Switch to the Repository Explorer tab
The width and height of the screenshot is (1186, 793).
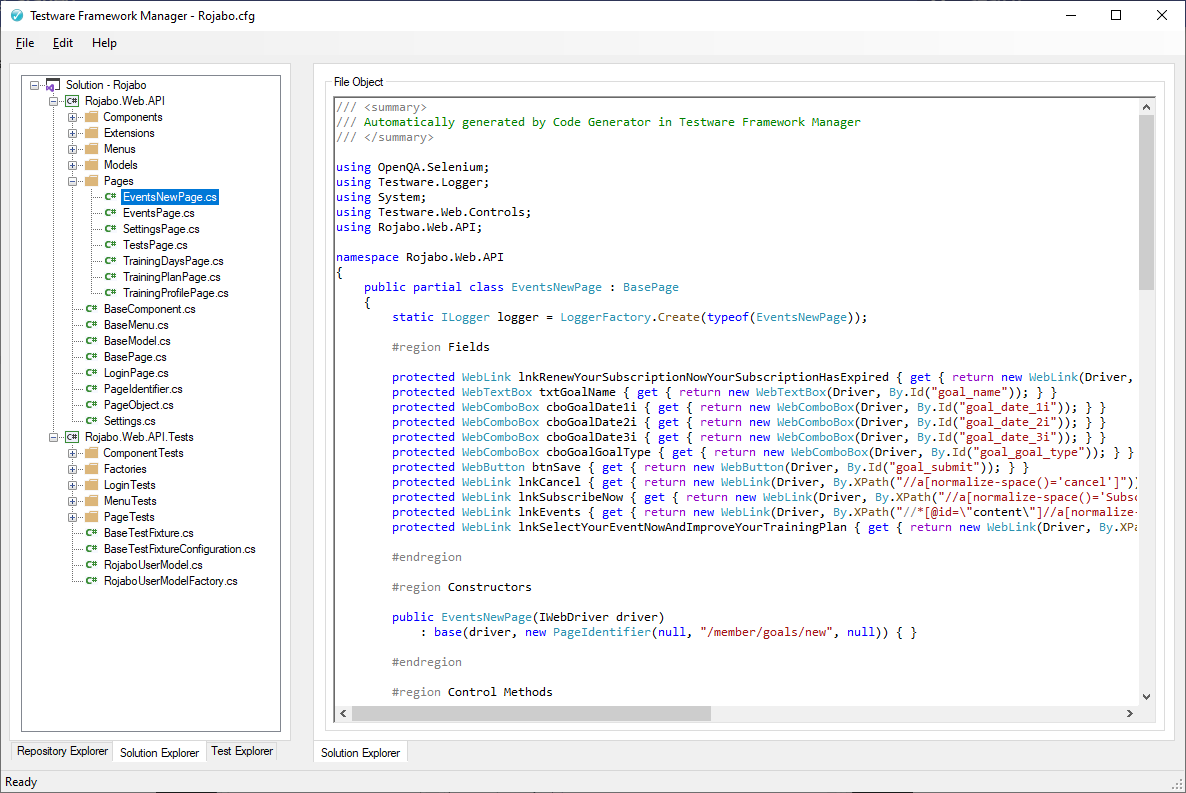(x=62, y=751)
